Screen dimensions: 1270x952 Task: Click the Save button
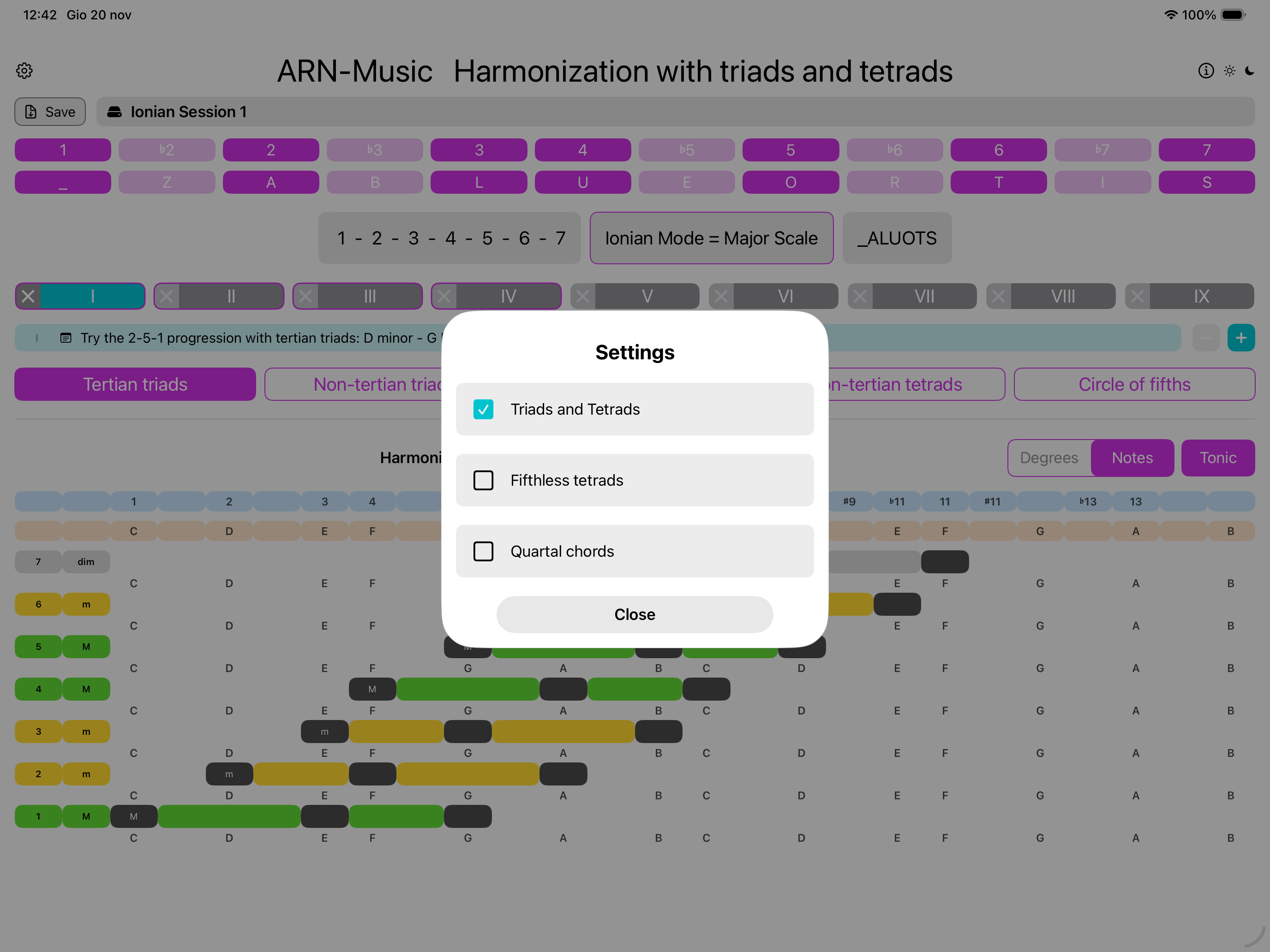[50, 112]
